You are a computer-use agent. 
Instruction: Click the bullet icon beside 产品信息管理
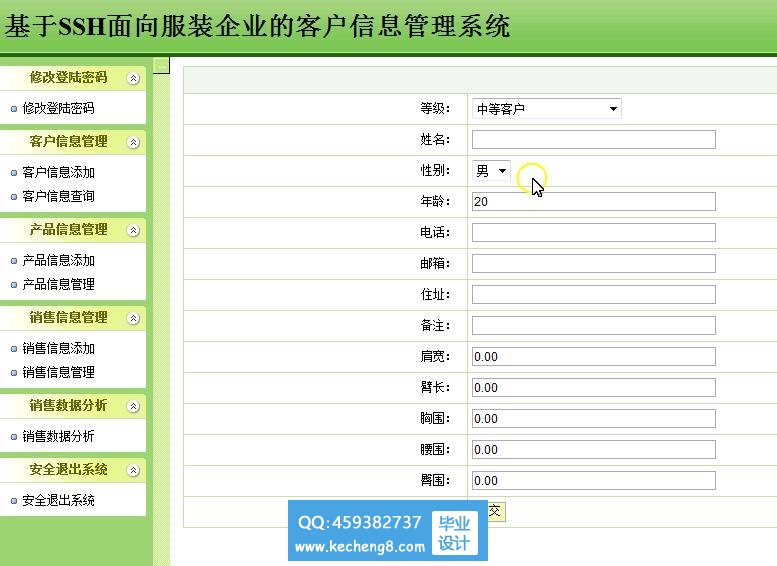coord(14,285)
